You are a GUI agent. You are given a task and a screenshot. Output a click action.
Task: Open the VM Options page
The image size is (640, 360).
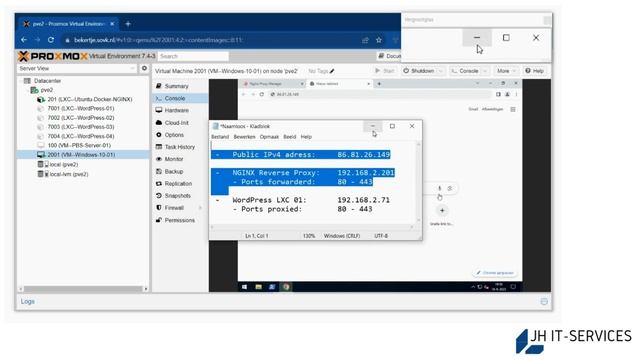coord(174,135)
